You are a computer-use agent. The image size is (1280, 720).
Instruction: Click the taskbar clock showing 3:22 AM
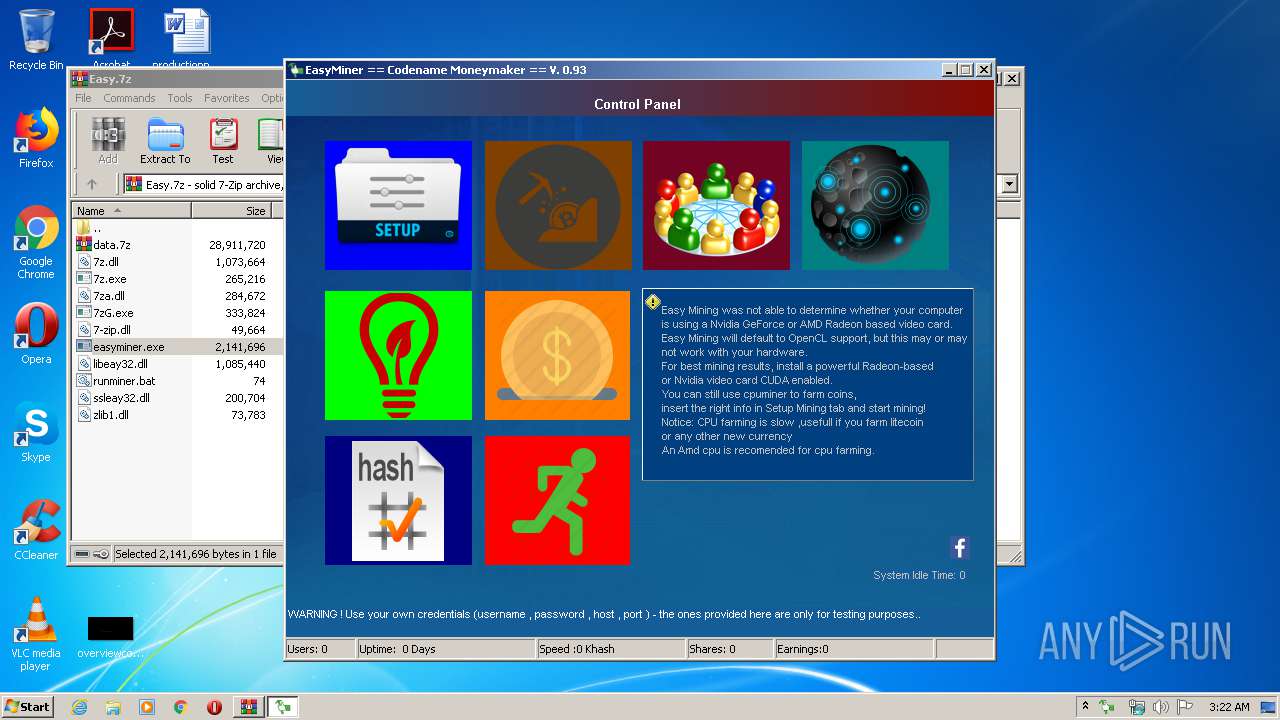point(1229,707)
